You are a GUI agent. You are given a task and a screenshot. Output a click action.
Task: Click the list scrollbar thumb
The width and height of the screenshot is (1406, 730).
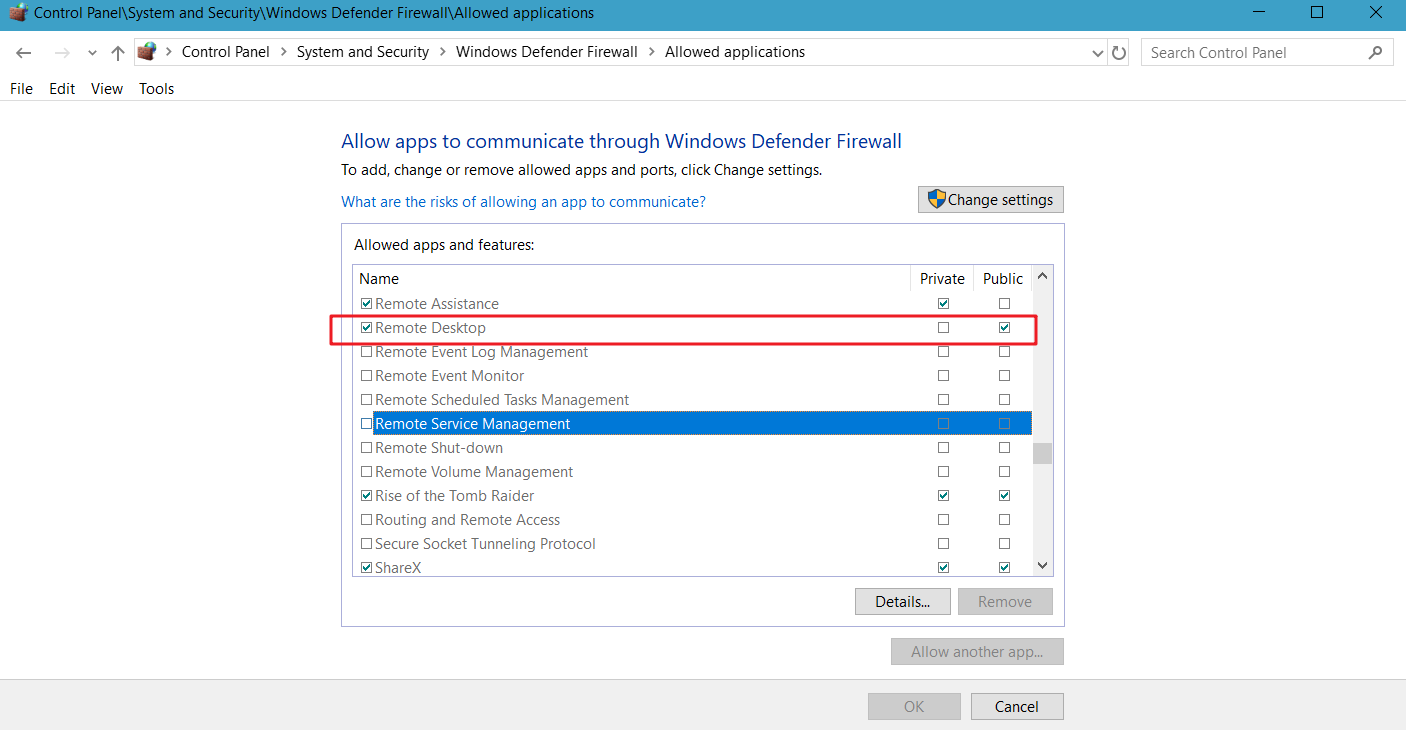coord(1043,454)
